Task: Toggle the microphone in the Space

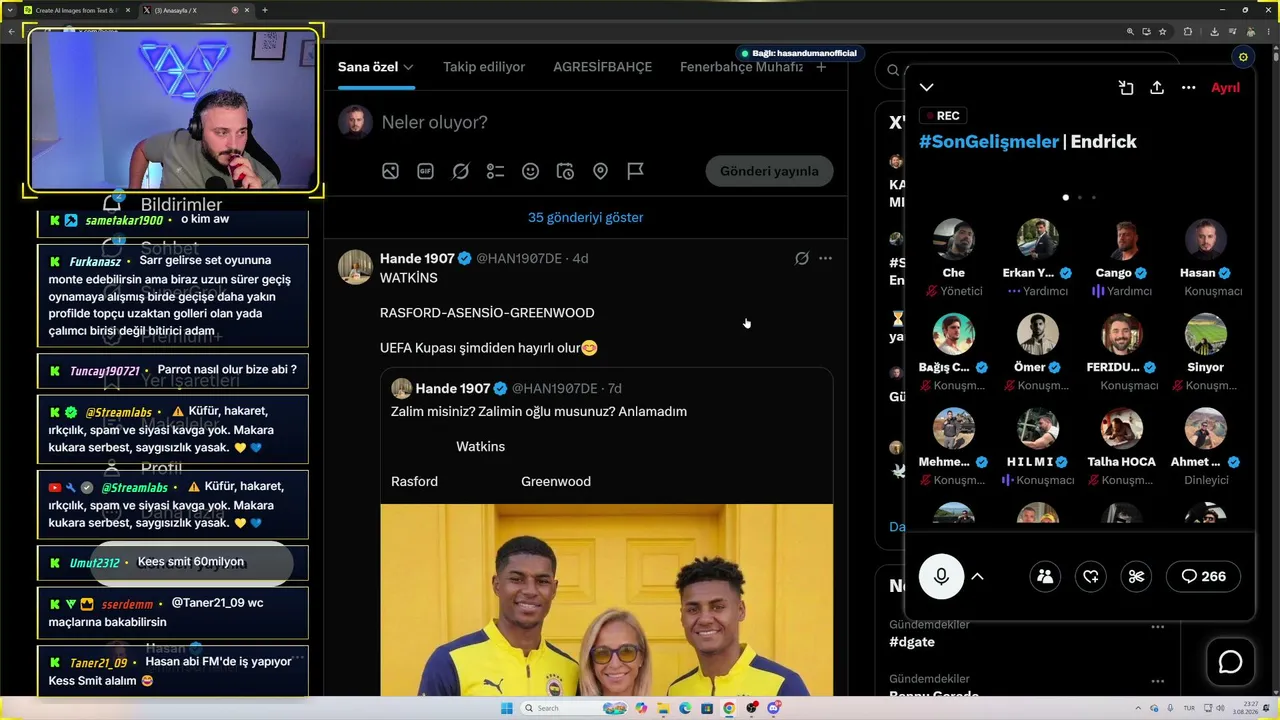Action: click(941, 576)
